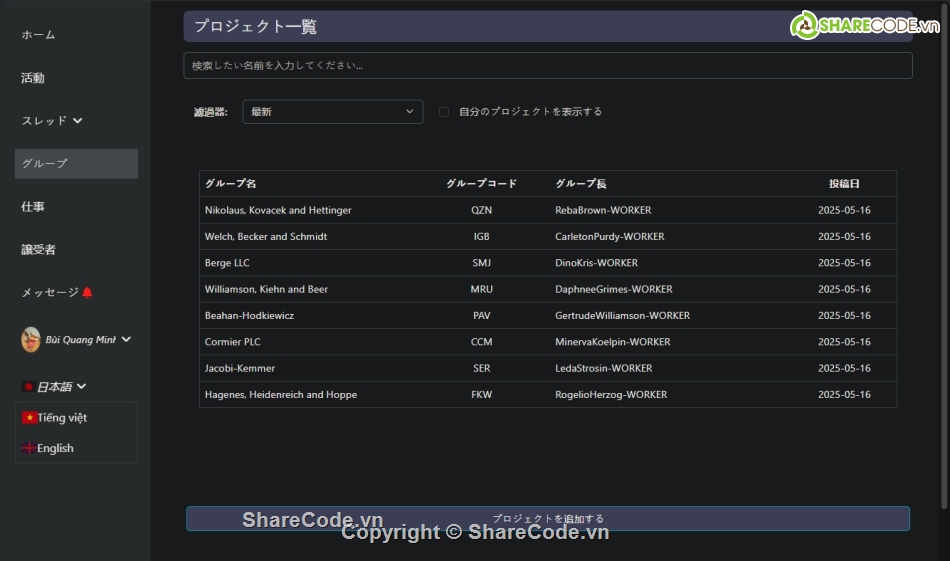Click the Japanese flag icon
Viewport: 950px width, 561px height.
[x=28, y=387]
